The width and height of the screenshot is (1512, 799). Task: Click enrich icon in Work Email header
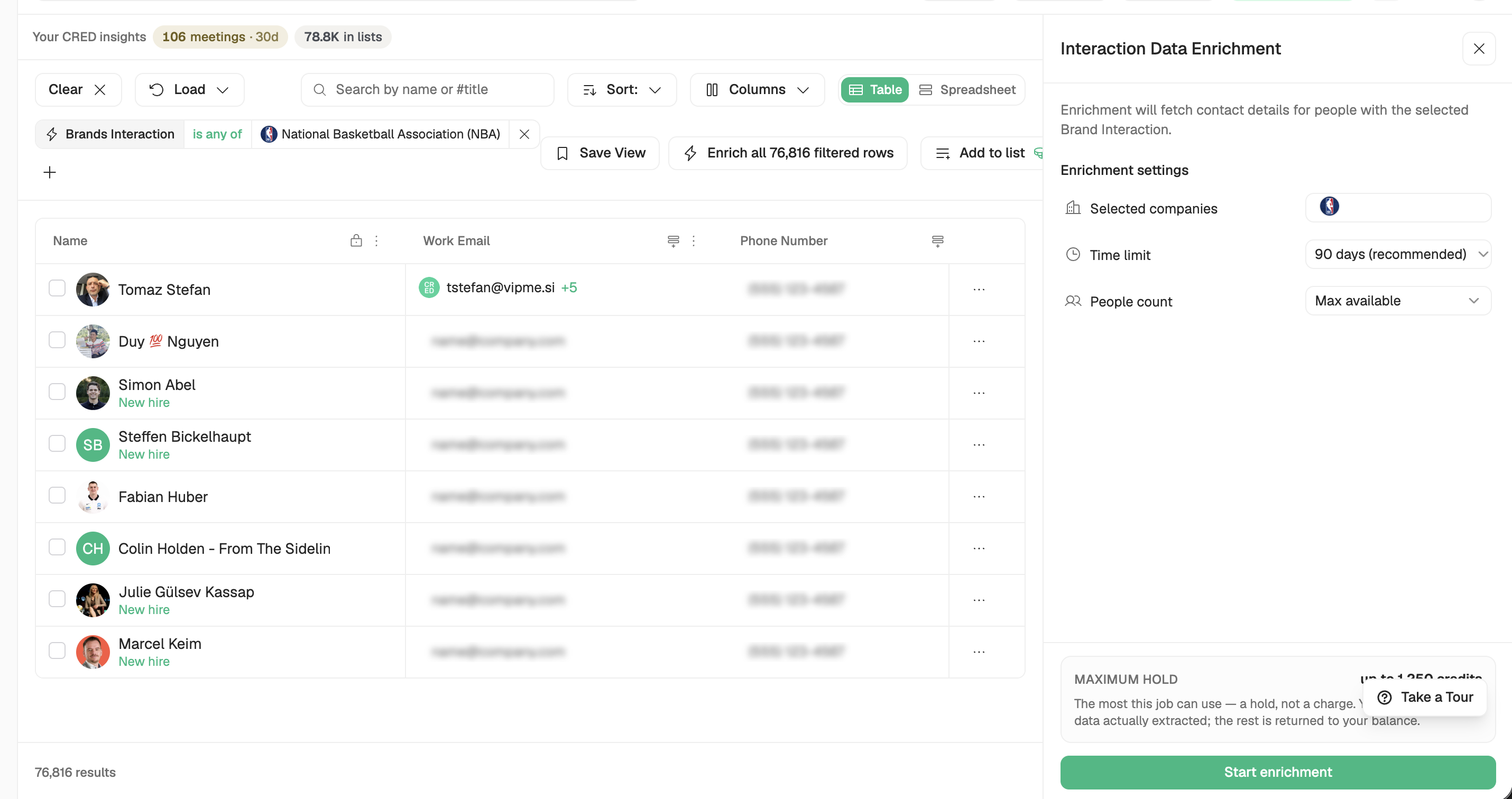[673, 241]
